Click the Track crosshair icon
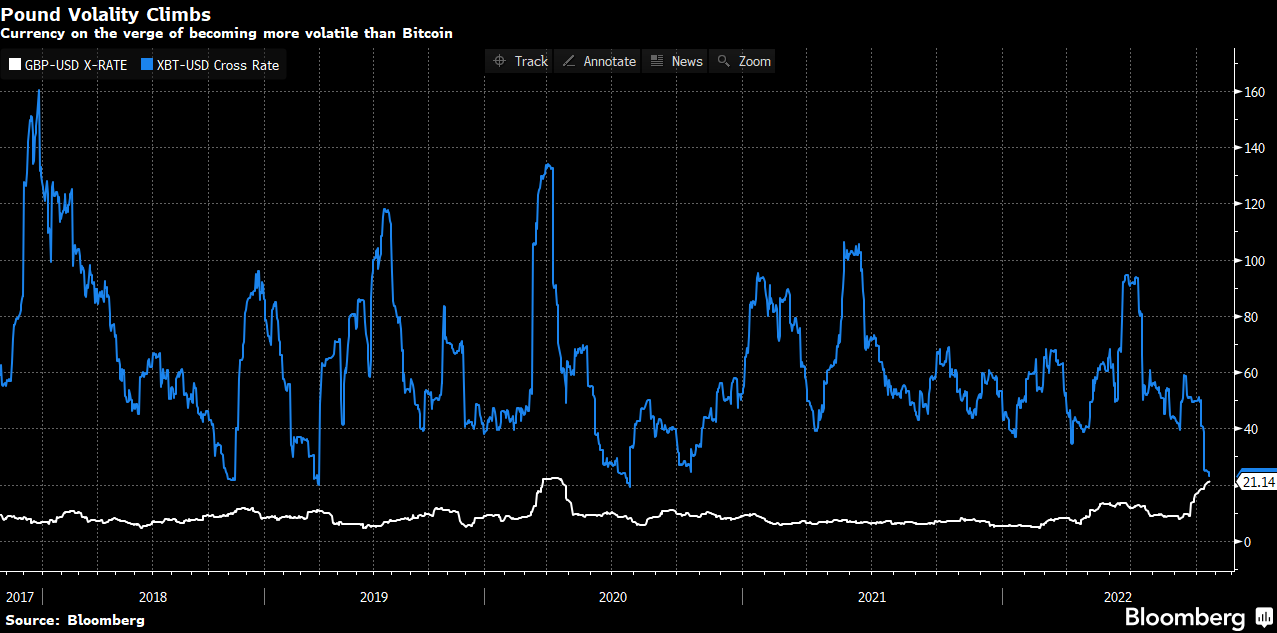Image resolution: width=1277 pixels, height=633 pixels. [x=500, y=62]
